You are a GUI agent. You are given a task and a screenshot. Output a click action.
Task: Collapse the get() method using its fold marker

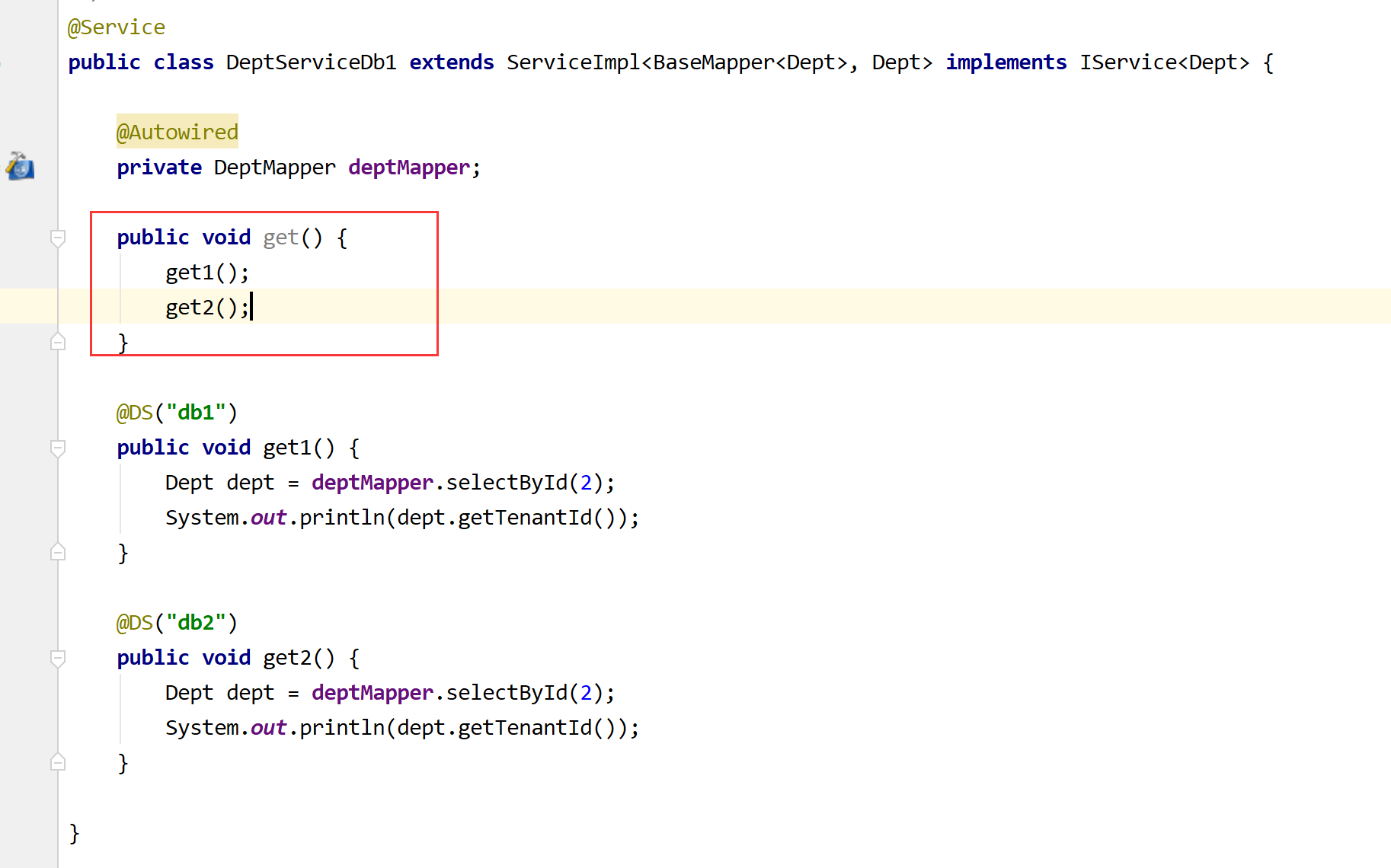click(x=57, y=238)
